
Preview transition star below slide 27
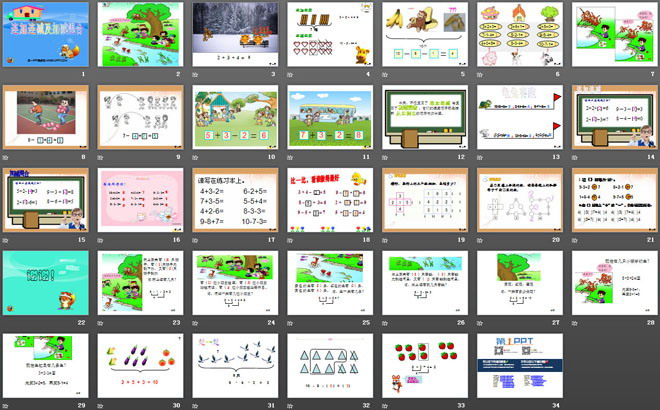tap(480, 323)
